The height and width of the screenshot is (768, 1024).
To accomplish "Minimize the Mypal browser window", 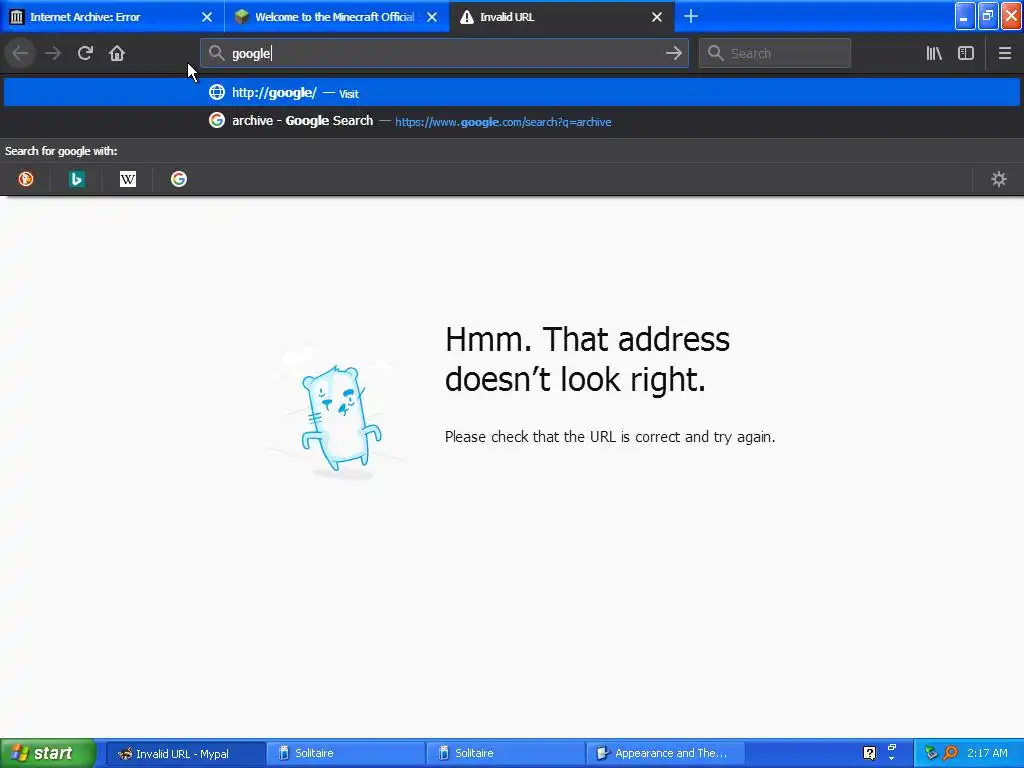I will point(965,16).
